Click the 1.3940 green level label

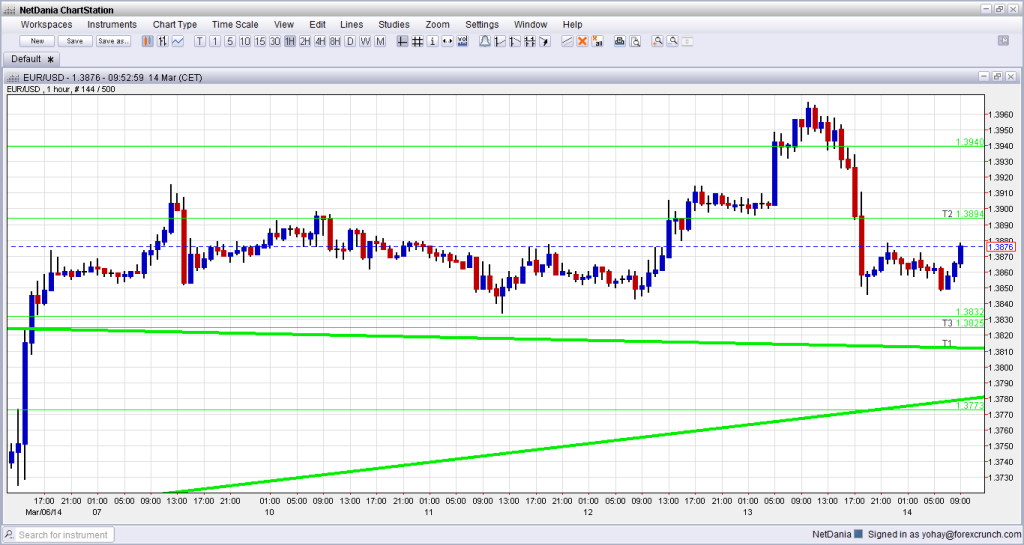969,142
